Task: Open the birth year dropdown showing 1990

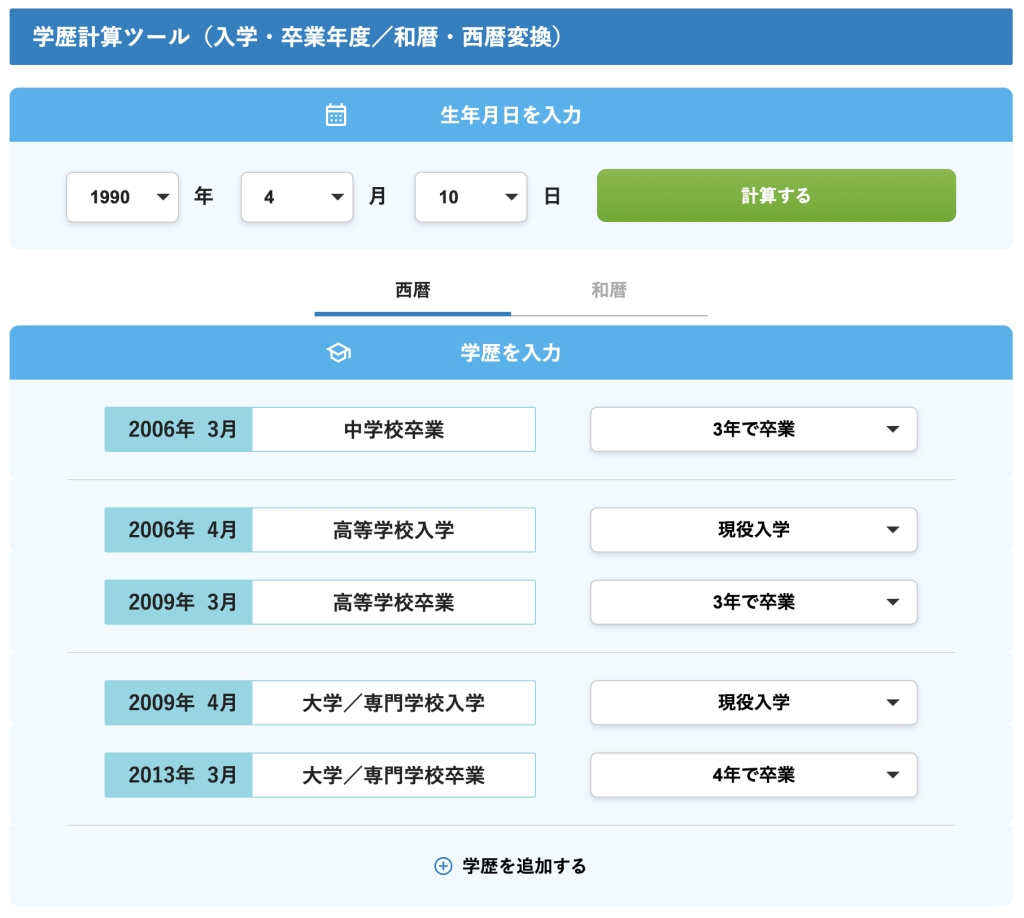Action: (122, 197)
